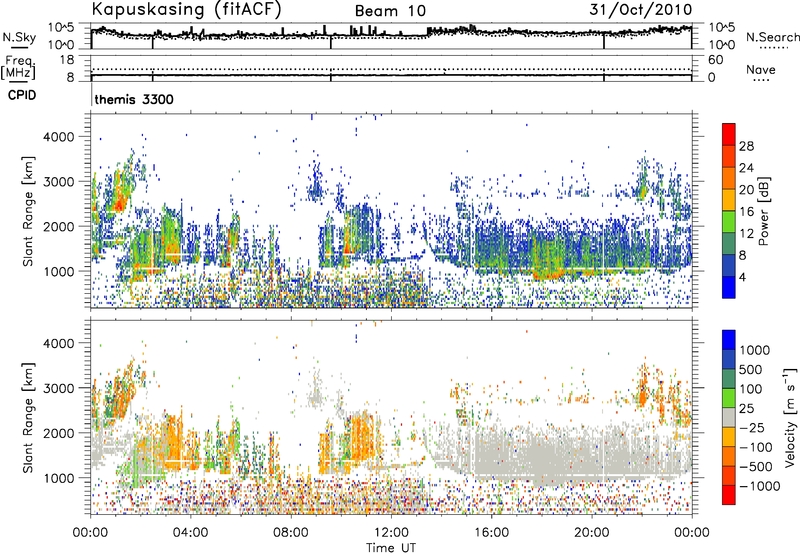This screenshot has width=800, height=554.
Task: Click the left '10^5' noise axis tick
Action: [x=61, y=27]
